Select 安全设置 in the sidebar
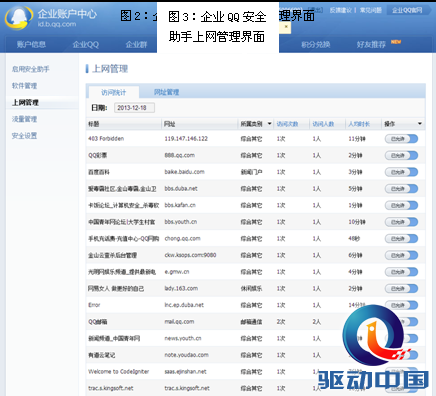The width and height of the screenshot is (436, 396). pos(24,136)
